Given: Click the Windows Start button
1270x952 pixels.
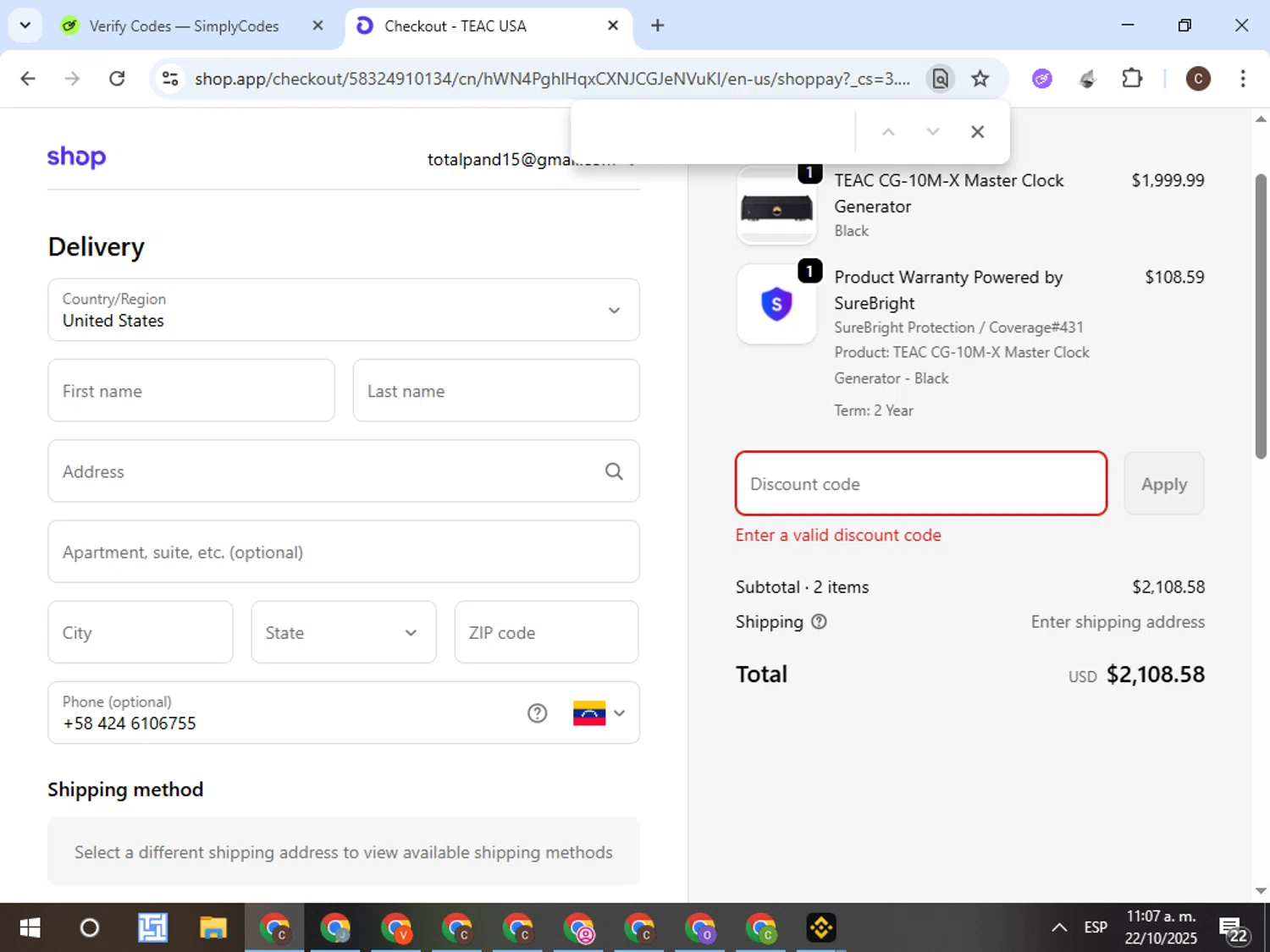Looking at the screenshot, I should coord(30,928).
